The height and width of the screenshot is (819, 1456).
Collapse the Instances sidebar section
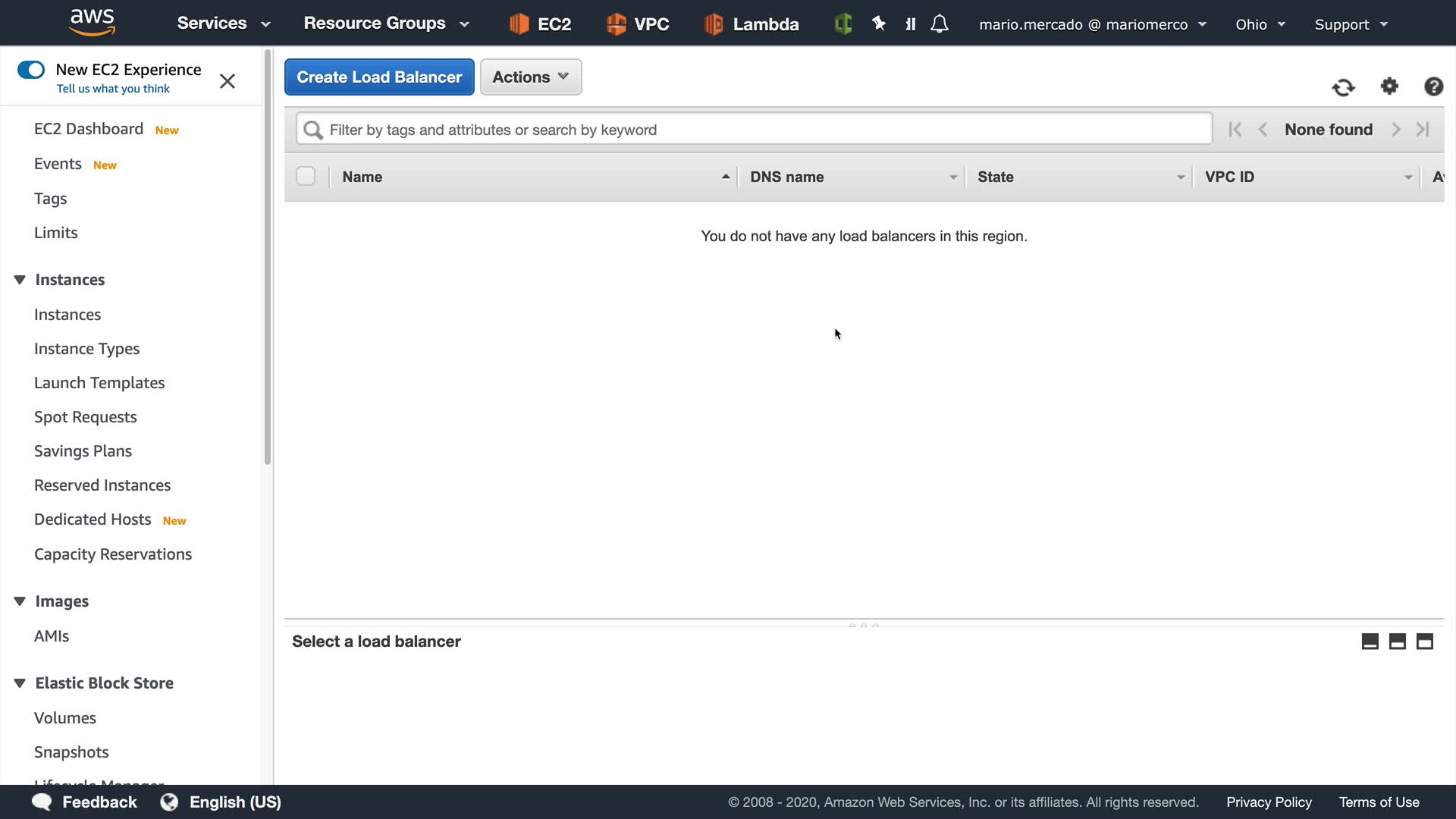(x=20, y=280)
